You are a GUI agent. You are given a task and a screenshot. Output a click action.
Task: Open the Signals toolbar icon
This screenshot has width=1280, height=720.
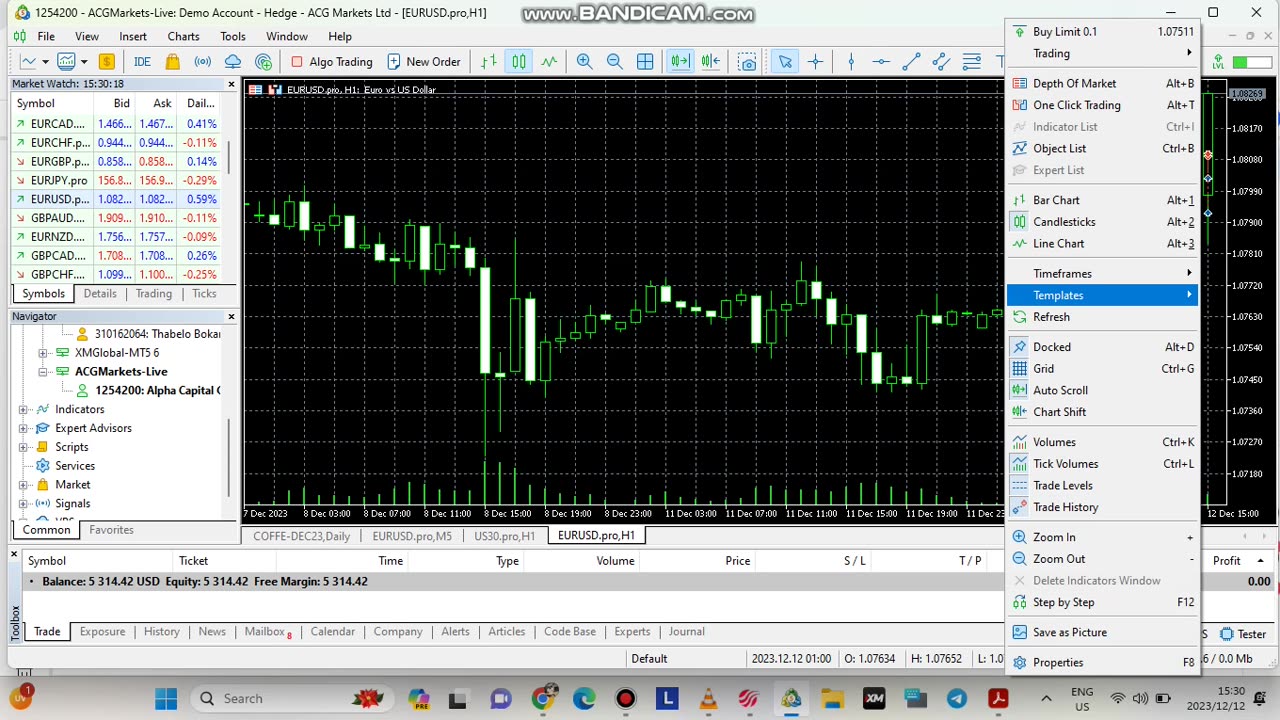(x=203, y=61)
